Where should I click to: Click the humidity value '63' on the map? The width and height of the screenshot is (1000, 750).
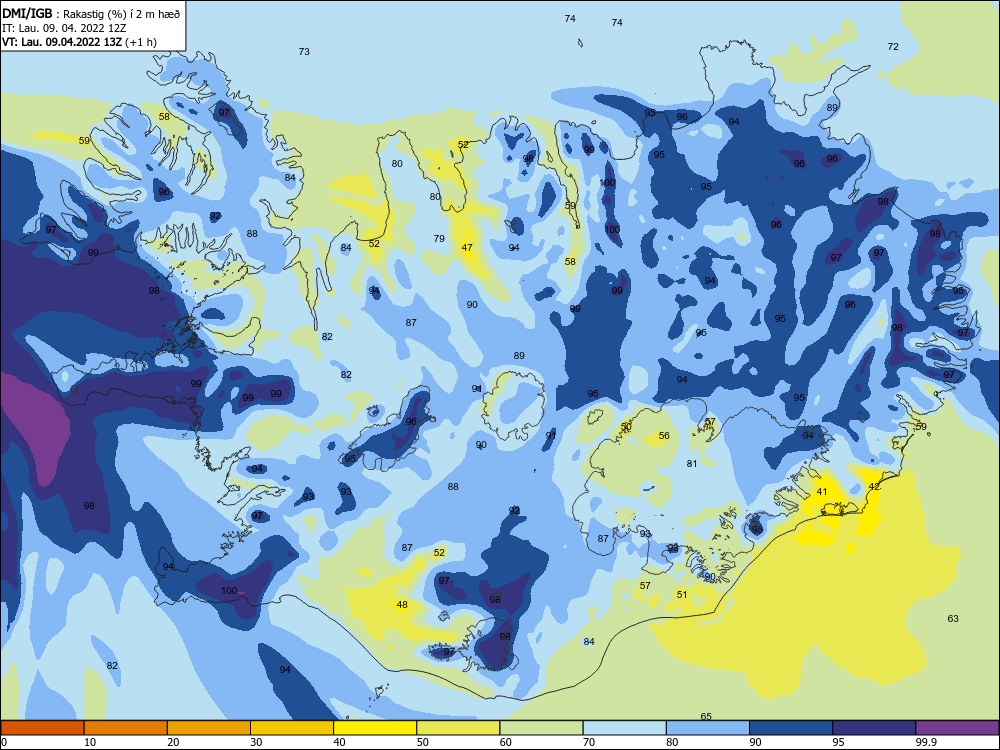point(953,619)
